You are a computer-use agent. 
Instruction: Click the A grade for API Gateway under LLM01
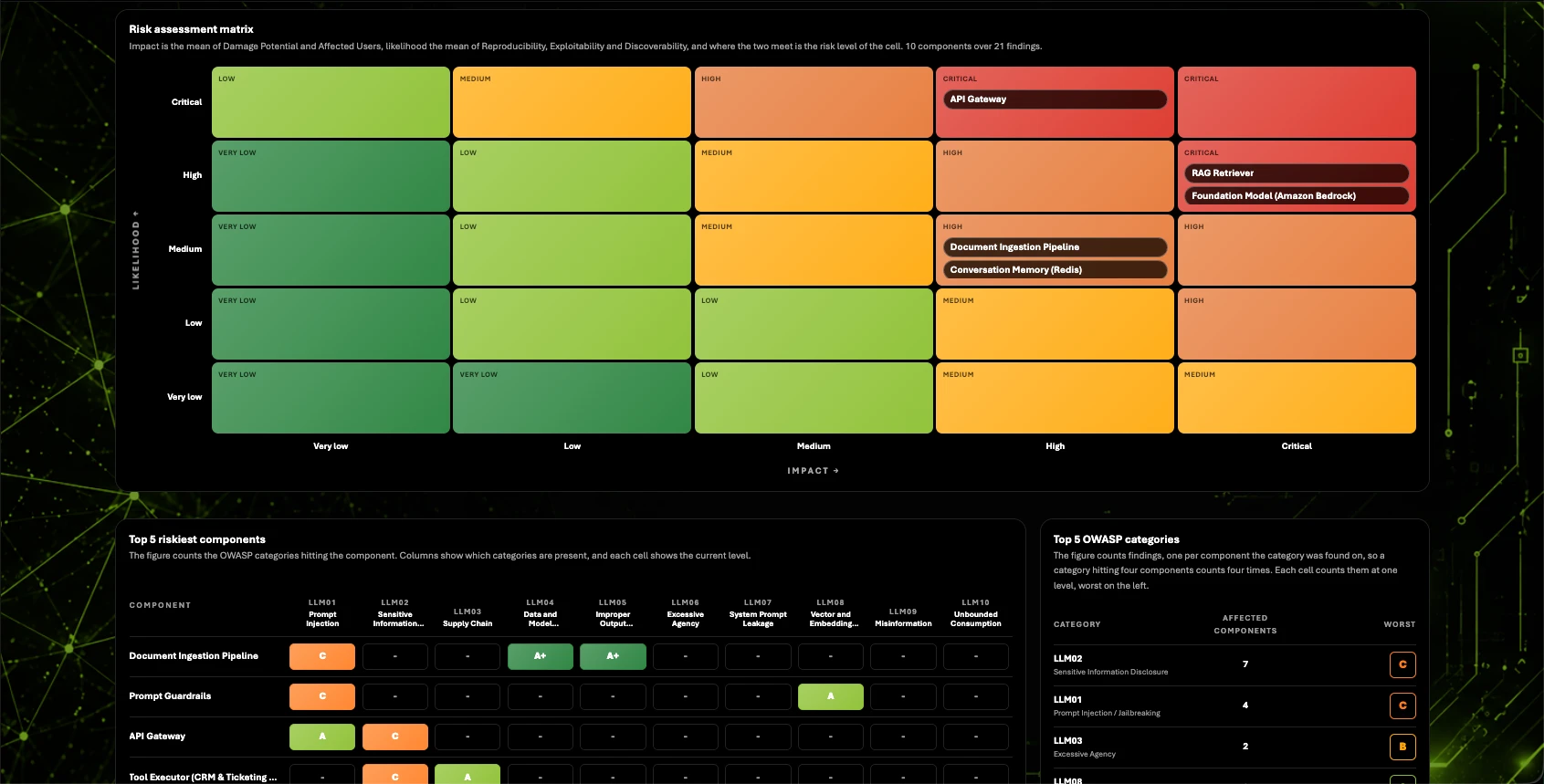[x=322, y=737]
